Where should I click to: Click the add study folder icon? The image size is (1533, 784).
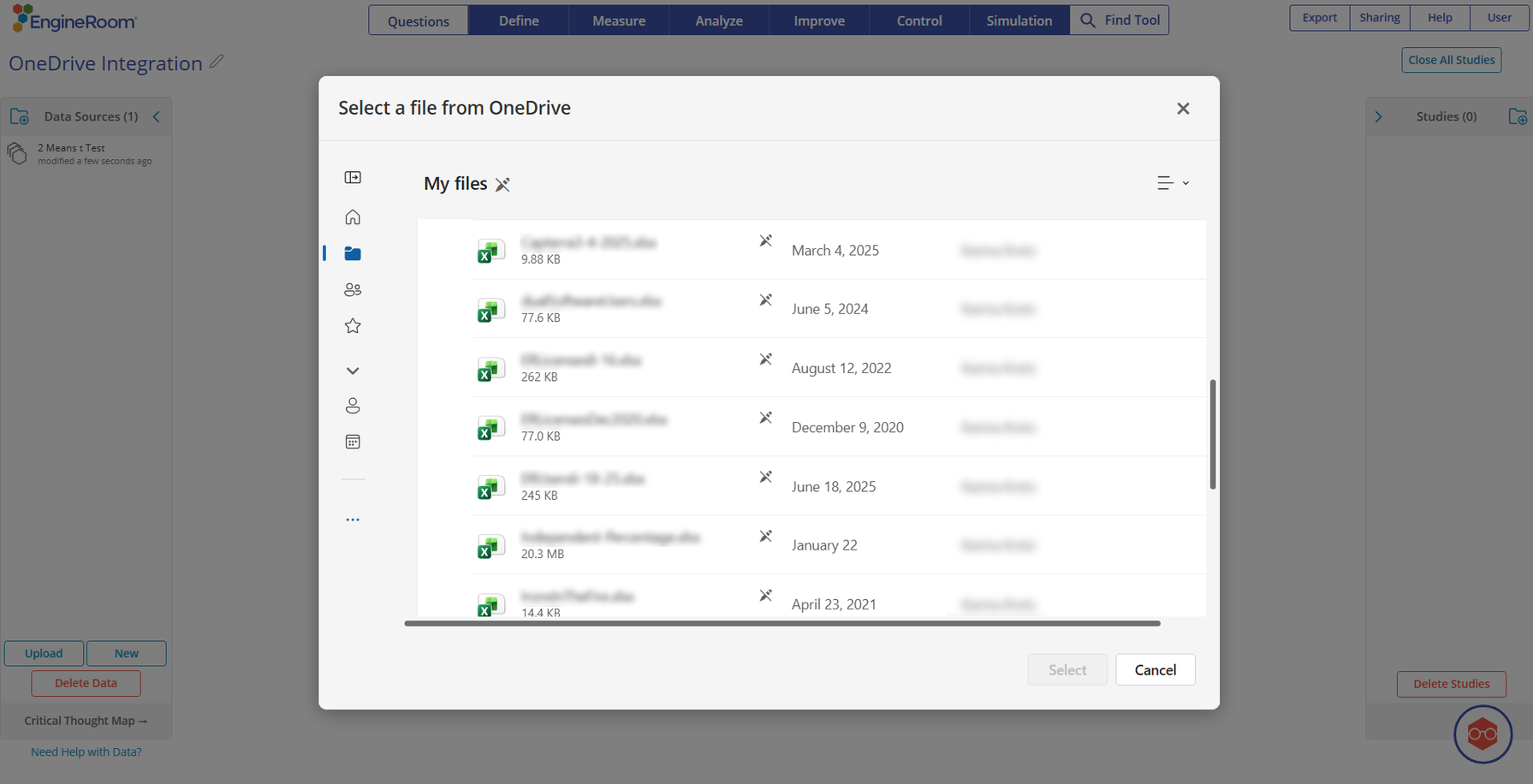point(1518,116)
